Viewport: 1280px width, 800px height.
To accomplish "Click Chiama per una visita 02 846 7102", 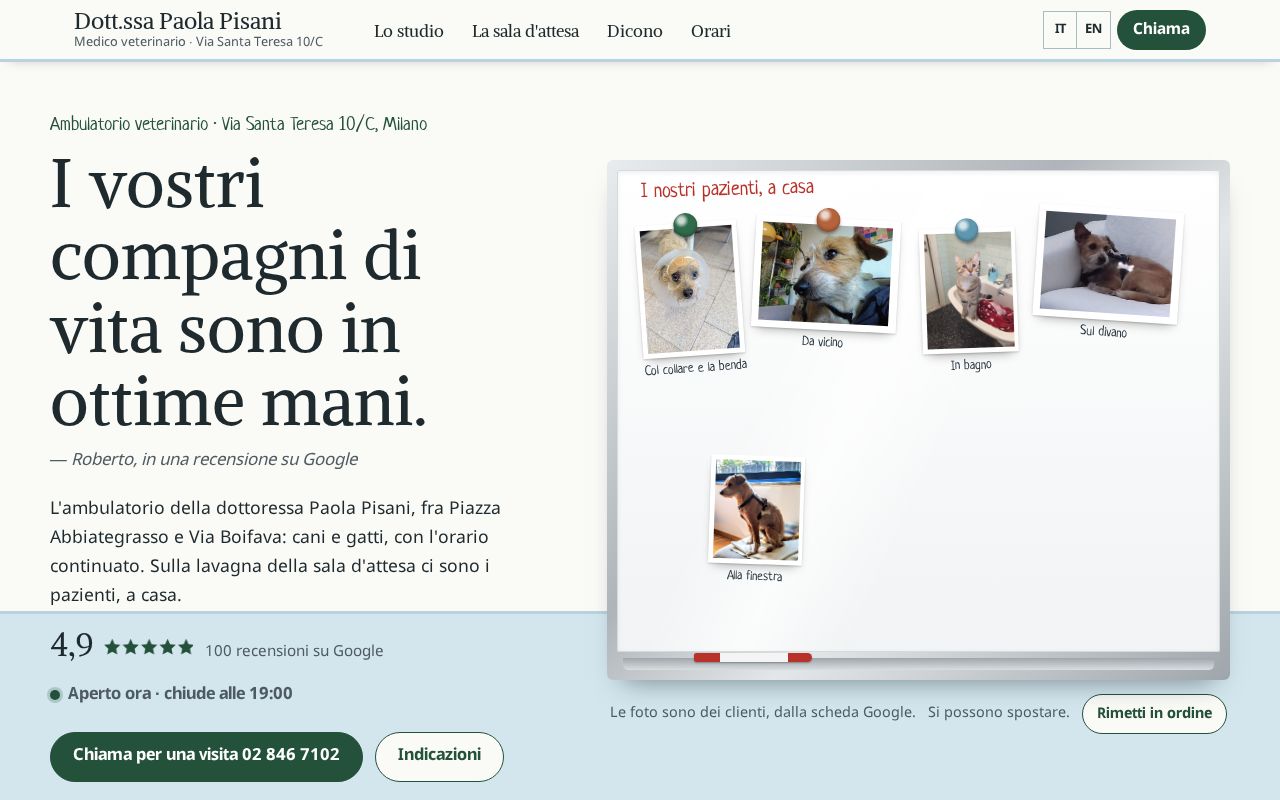I will pos(206,757).
